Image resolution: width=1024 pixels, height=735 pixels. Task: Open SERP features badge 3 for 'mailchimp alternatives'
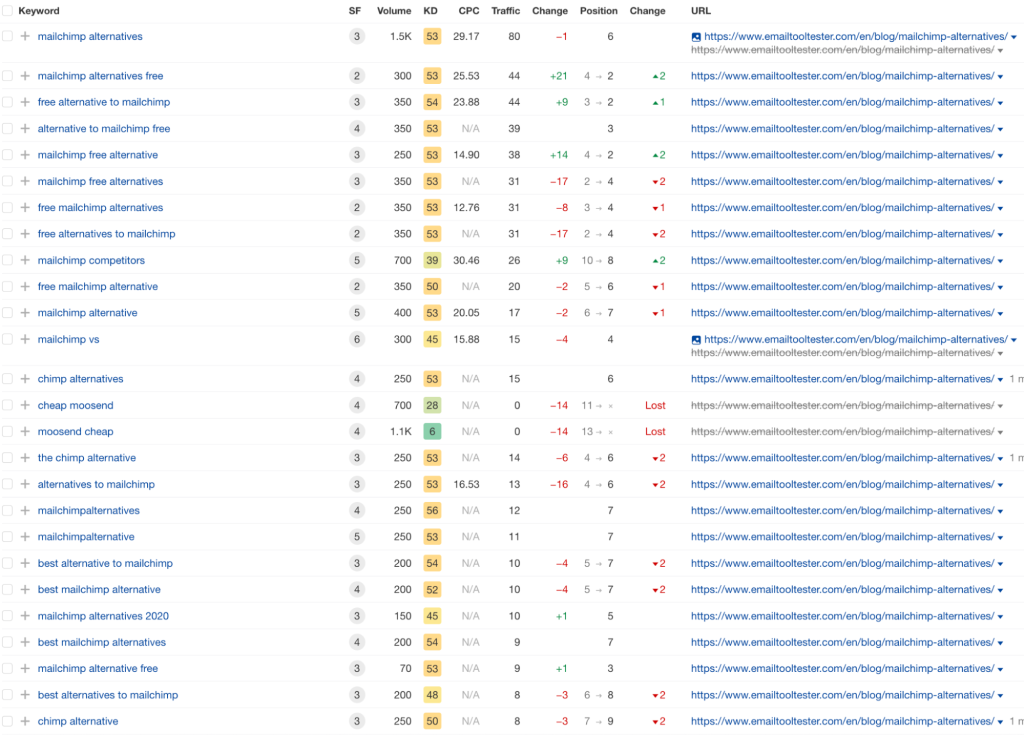click(x=357, y=37)
